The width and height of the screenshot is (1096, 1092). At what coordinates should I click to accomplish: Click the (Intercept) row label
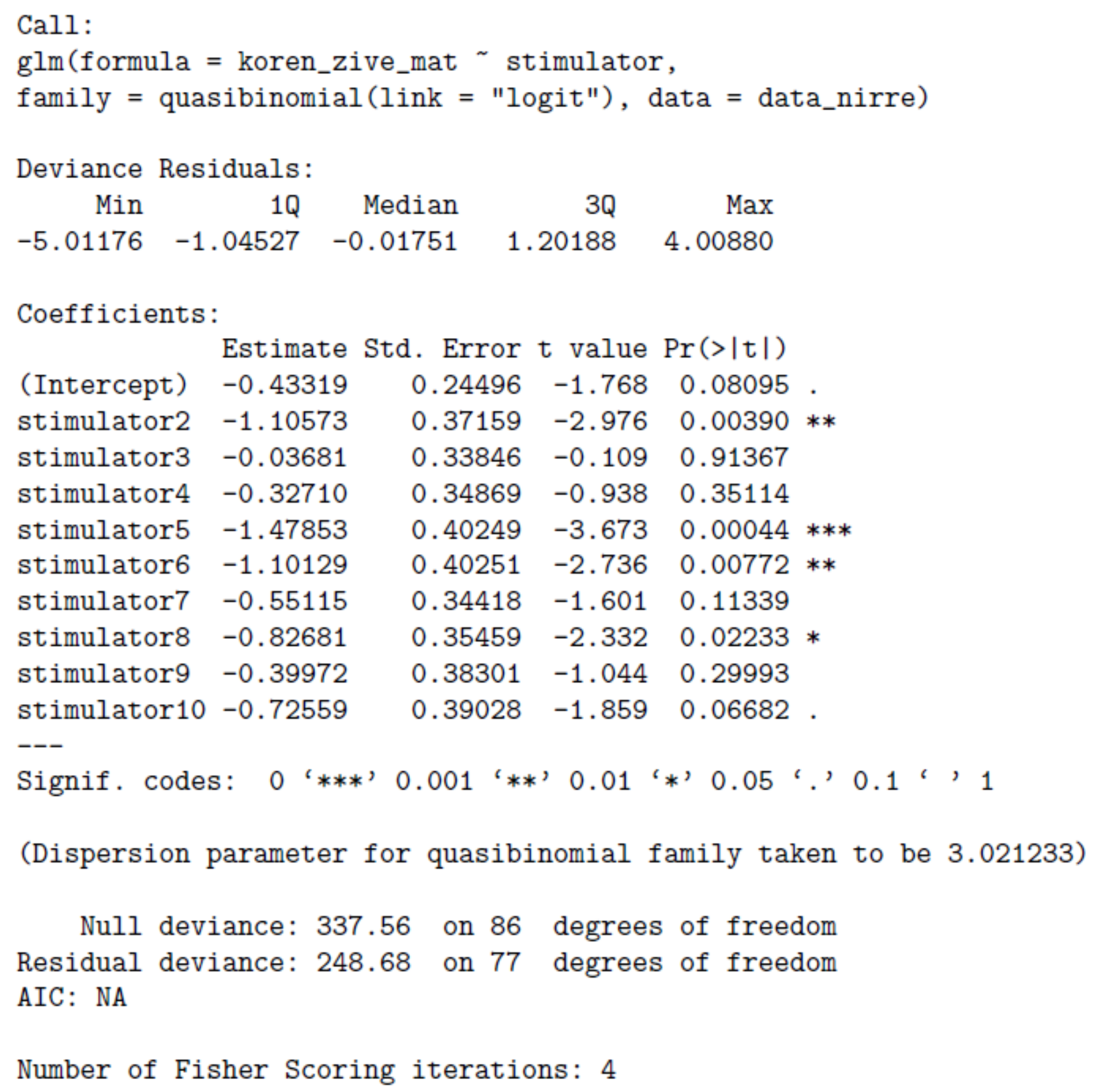click(102, 385)
